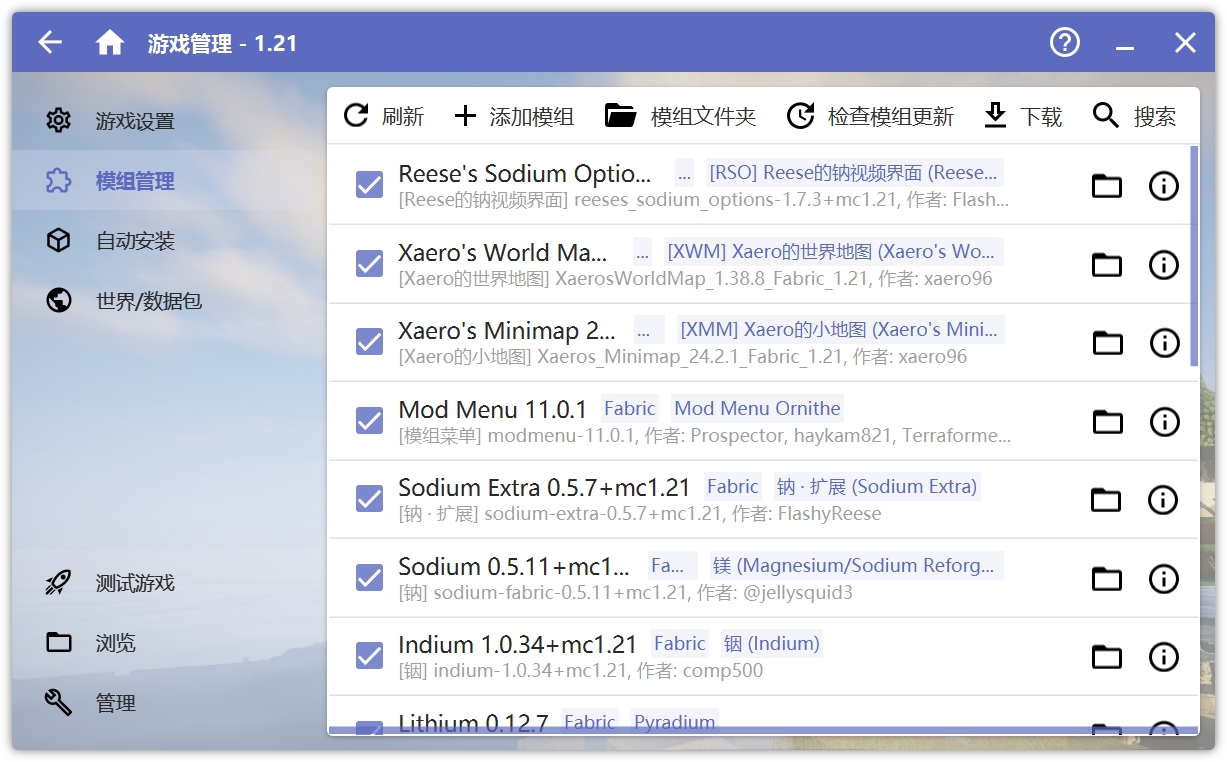The height and width of the screenshot is (762, 1227).
Task: Click the vertical scrollbar of mod list
Action: [1193, 257]
